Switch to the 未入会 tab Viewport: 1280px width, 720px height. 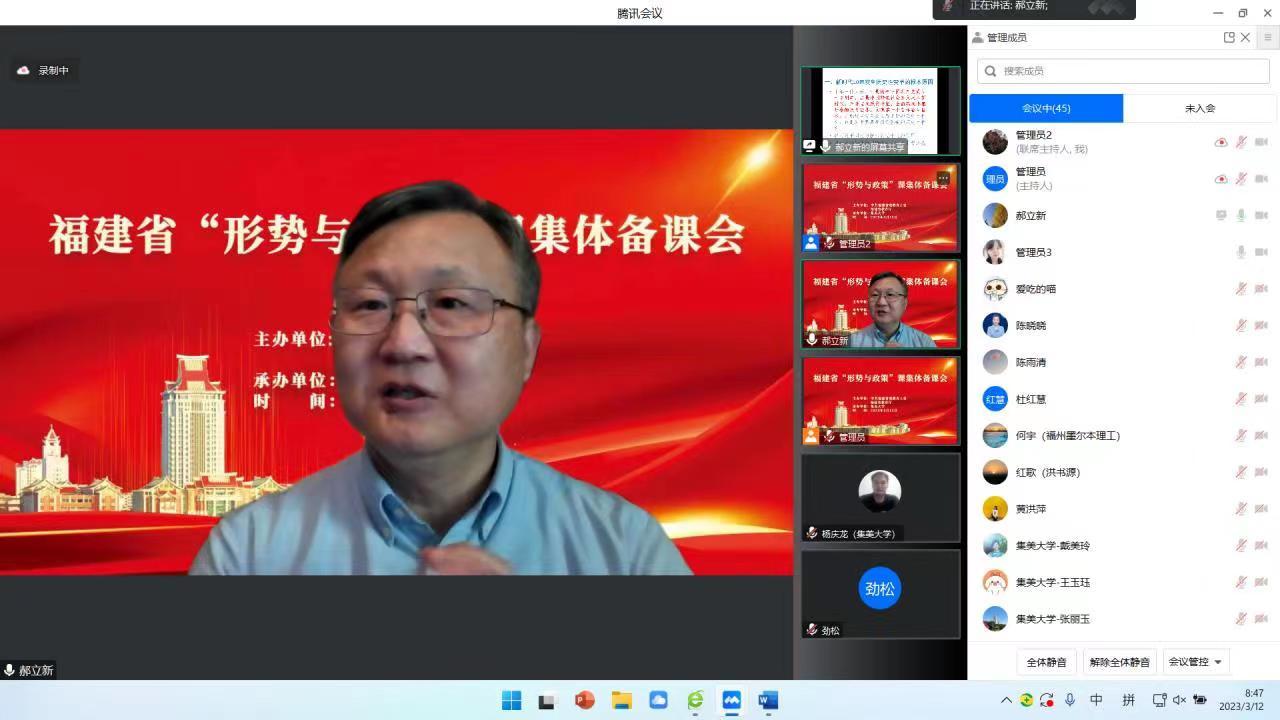(1200, 108)
